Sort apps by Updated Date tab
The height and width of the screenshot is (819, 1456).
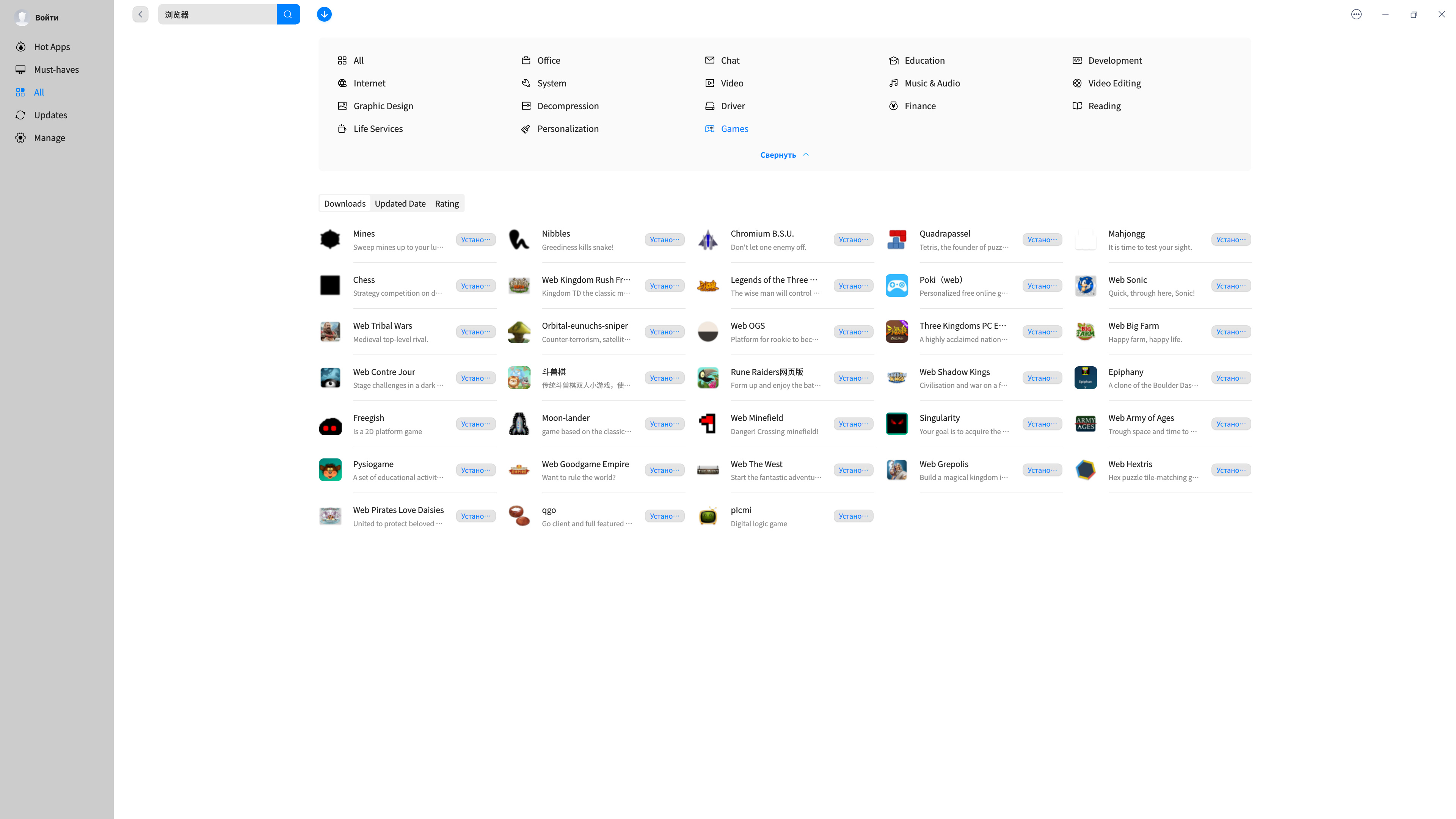(x=400, y=204)
